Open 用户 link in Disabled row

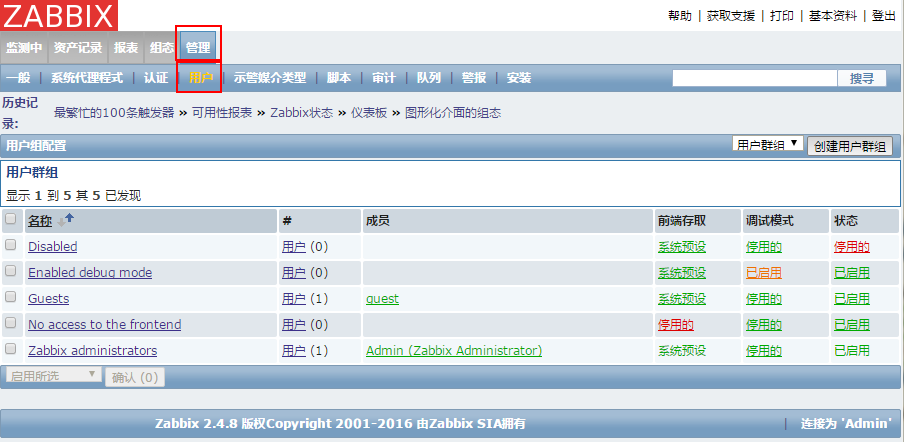pos(293,247)
